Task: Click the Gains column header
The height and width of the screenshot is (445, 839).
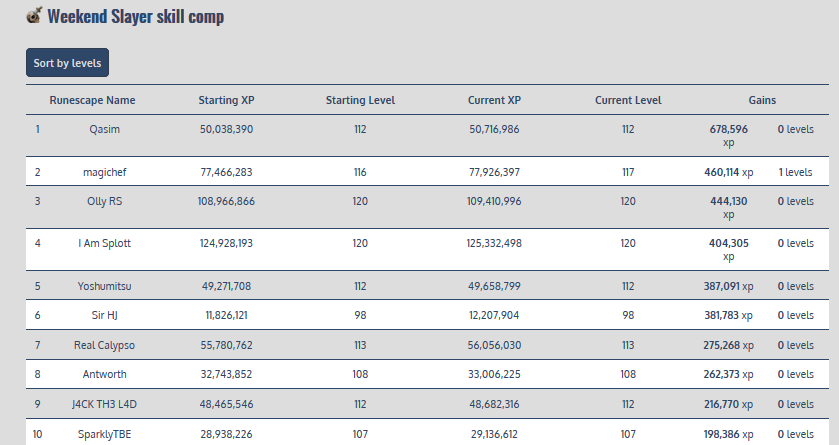Action: [x=762, y=100]
